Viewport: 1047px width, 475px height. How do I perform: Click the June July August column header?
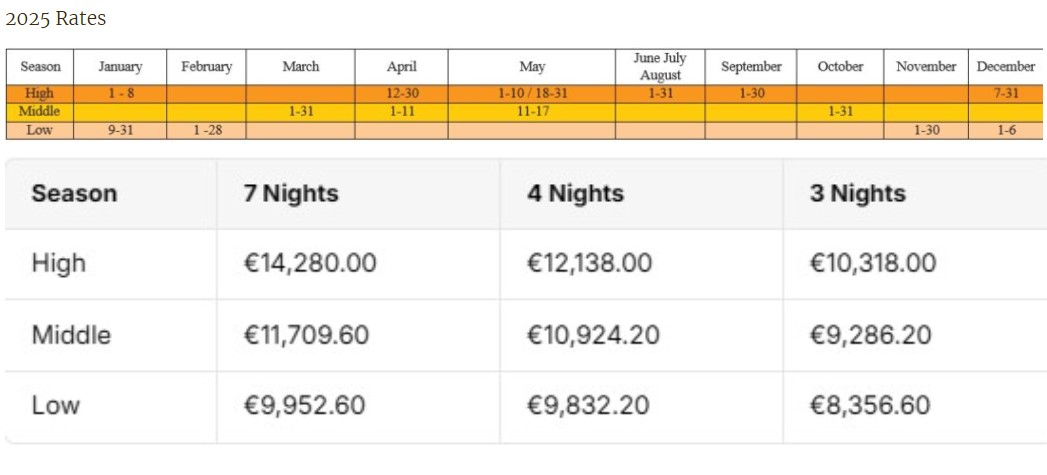click(x=660, y=67)
